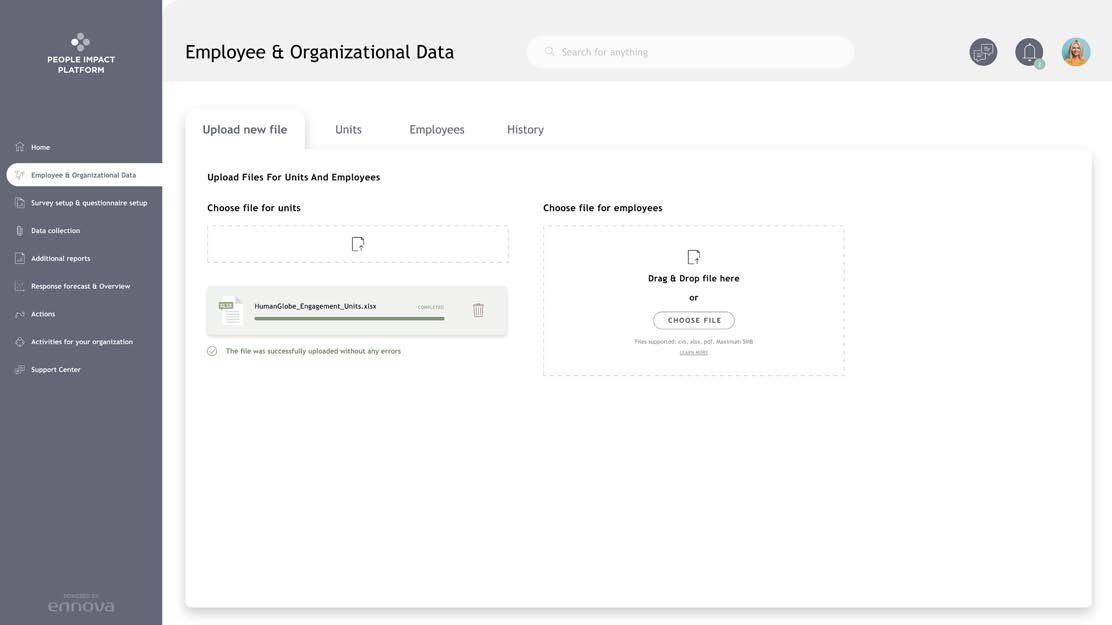Open the Support Center page
The width and height of the screenshot is (1112, 625).
pyautogui.click(x=55, y=370)
